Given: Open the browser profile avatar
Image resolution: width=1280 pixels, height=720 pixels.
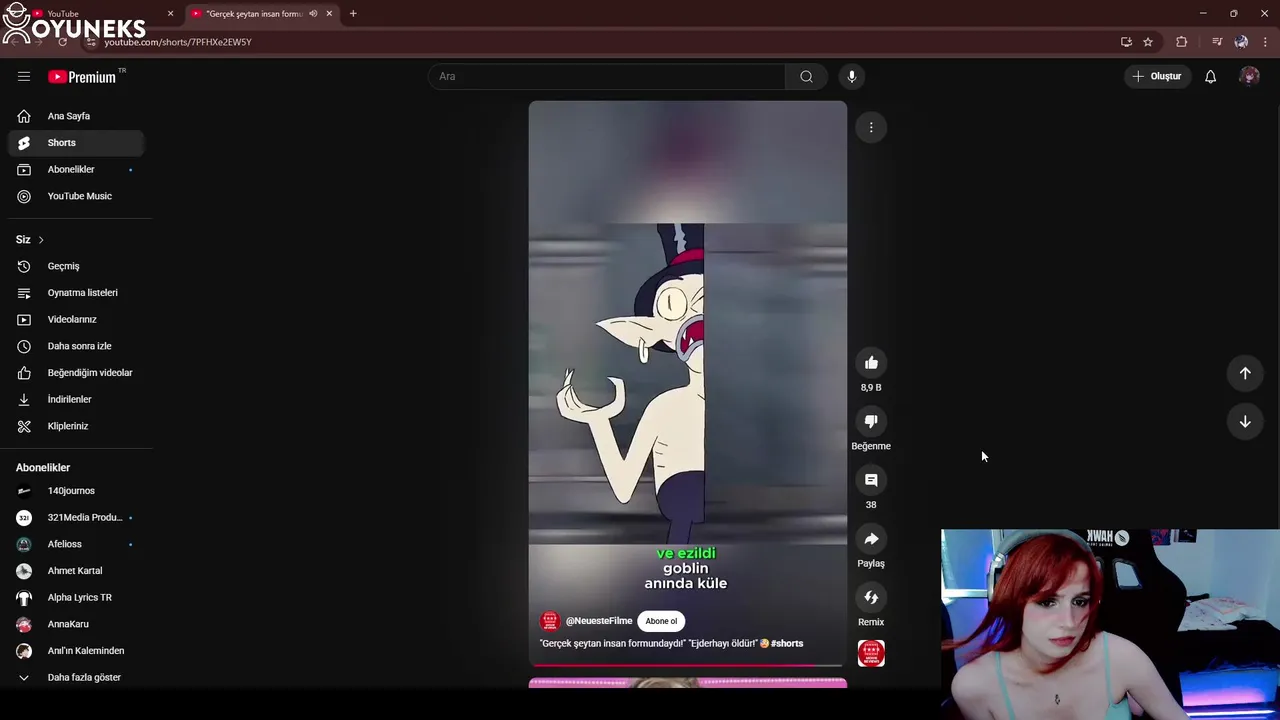Looking at the screenshot, I should pyautogui.click(x=1241, y=42).
